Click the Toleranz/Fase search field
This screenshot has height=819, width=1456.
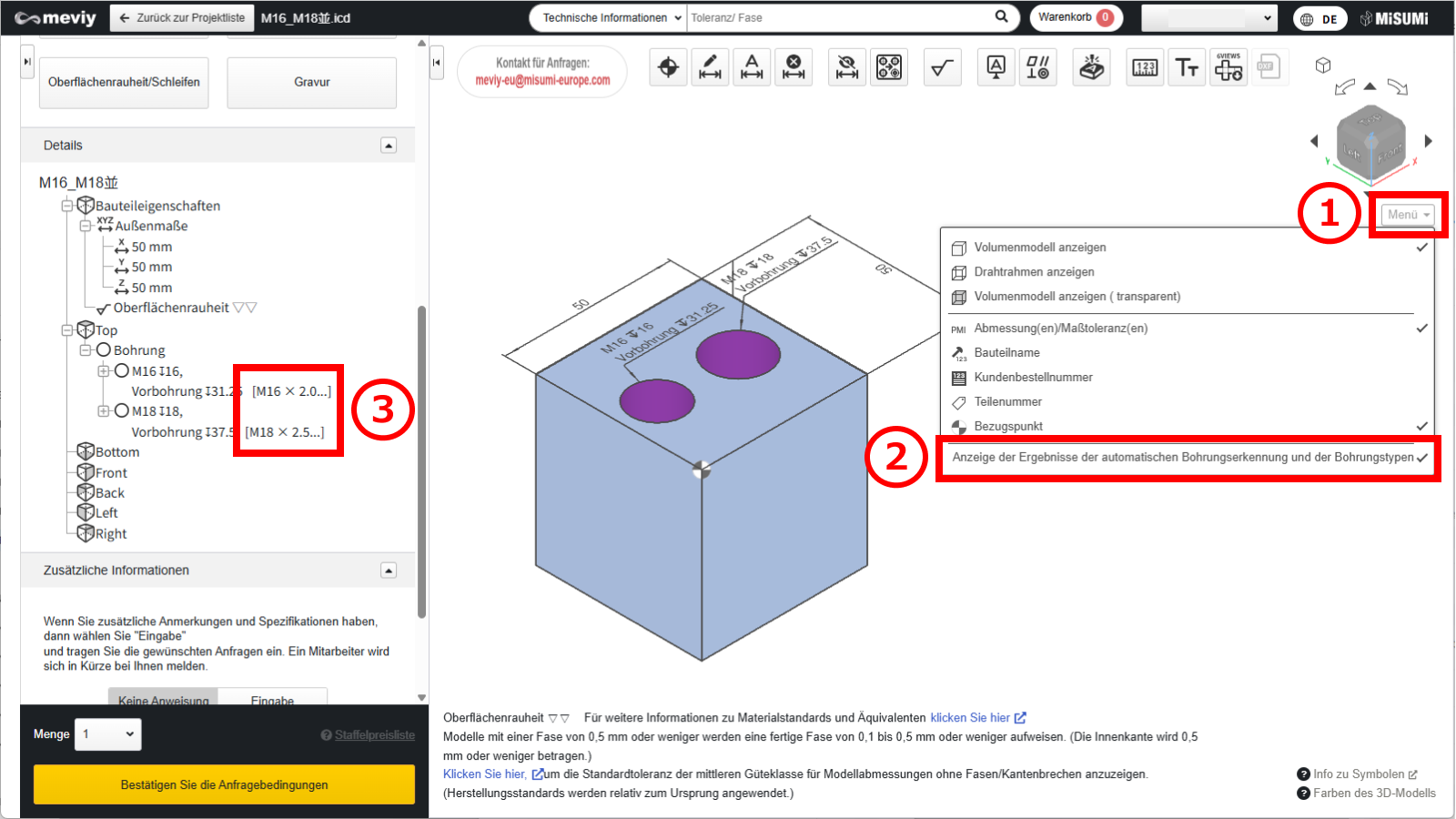[x=839, y=17]
